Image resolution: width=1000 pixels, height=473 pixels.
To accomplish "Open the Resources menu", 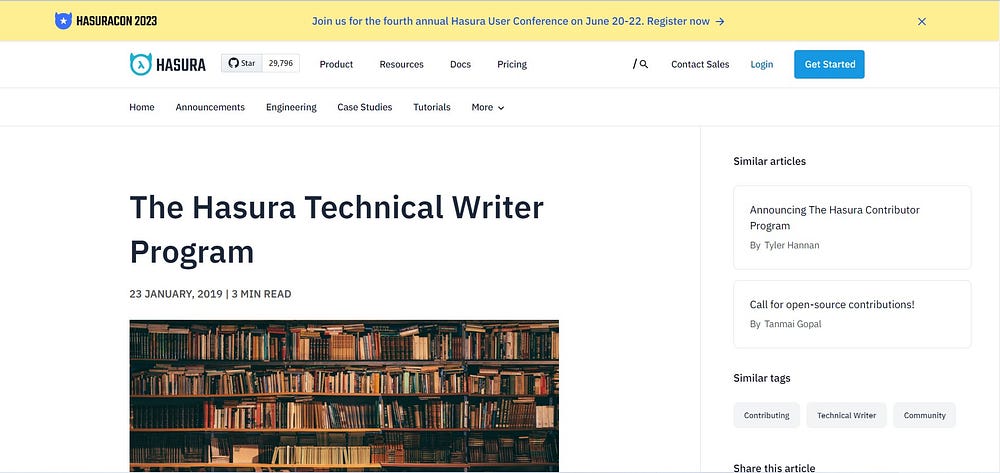I will tap(401, 64).
